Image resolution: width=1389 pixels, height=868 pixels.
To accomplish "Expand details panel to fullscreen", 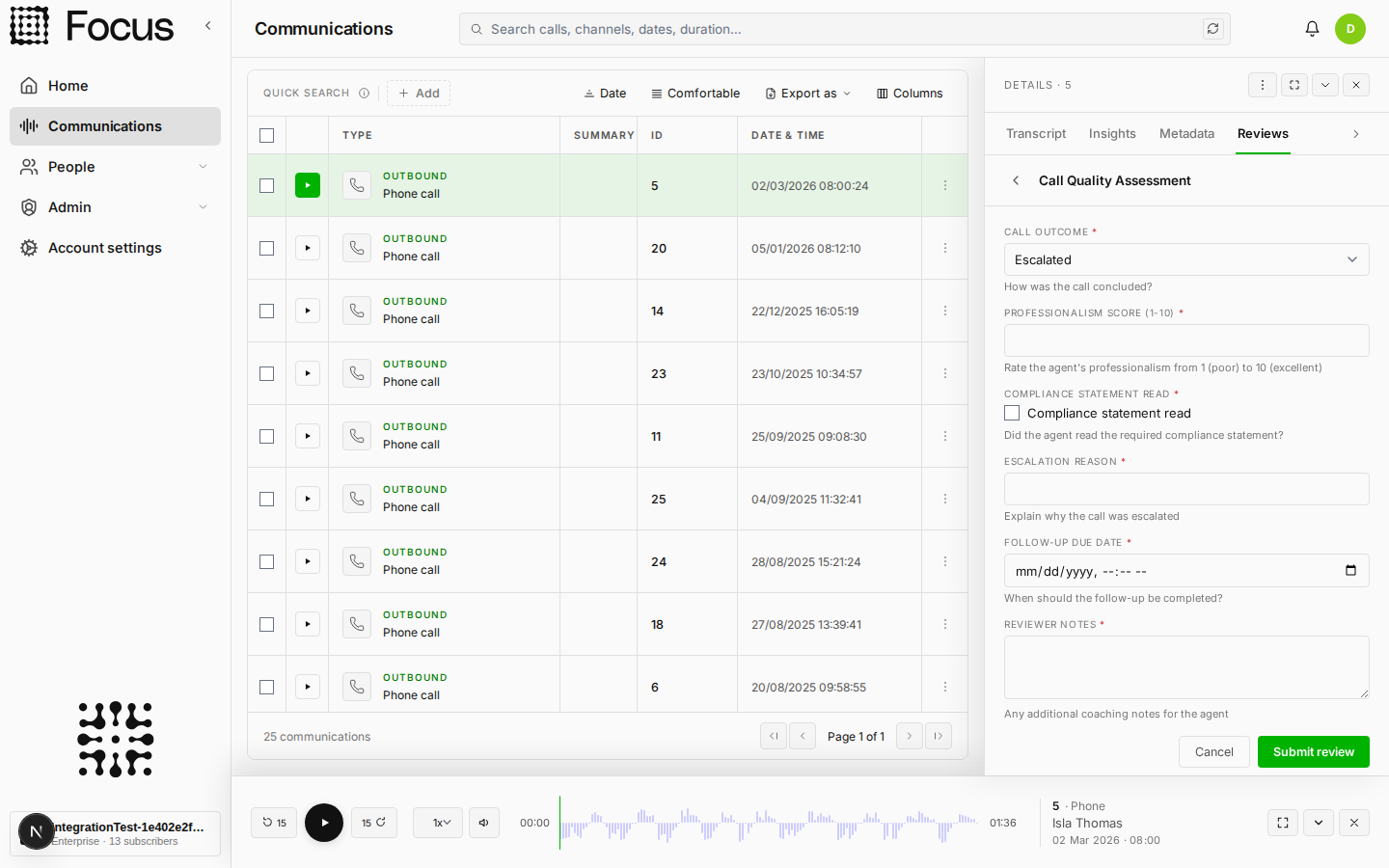I will pos(1294,85).
